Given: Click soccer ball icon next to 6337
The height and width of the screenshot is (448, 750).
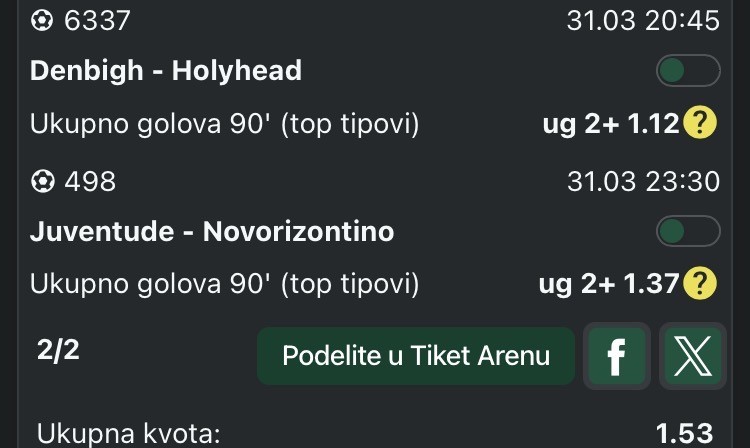Looking at the screenshot, I should 43,20.
